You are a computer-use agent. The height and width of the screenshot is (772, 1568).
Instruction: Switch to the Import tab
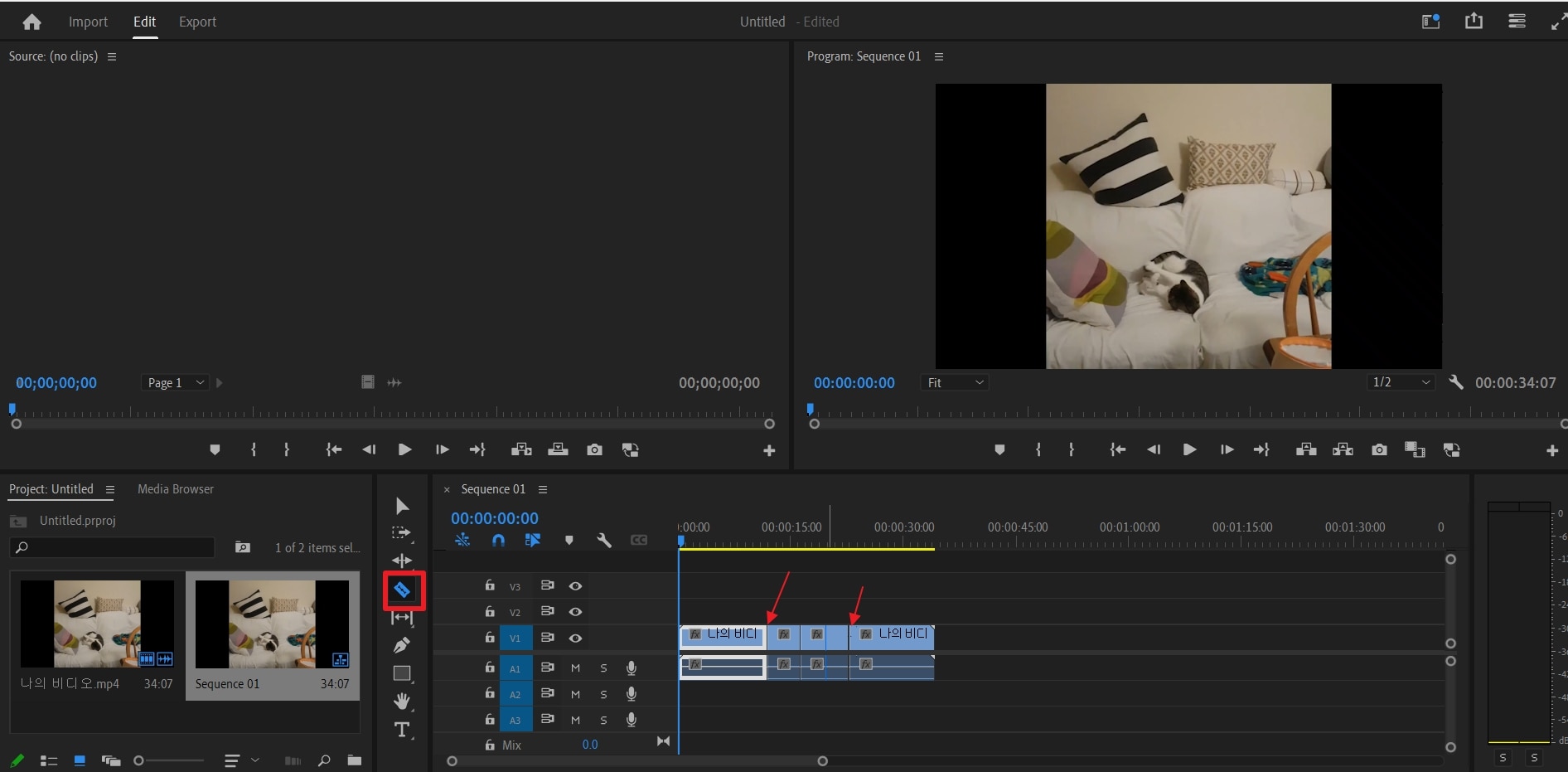(88, 22)
